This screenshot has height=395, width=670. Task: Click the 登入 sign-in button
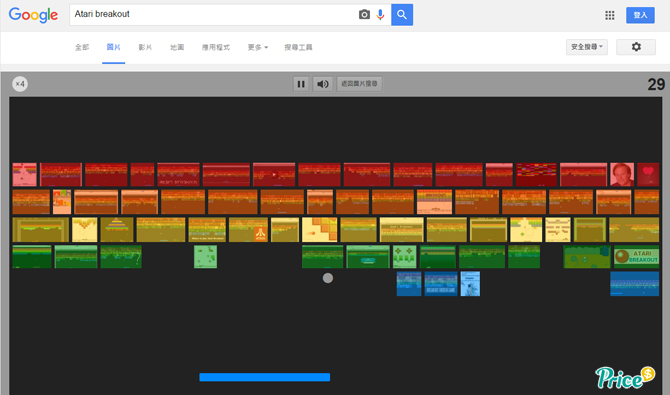pyautogui.click(x=640, y=15)
